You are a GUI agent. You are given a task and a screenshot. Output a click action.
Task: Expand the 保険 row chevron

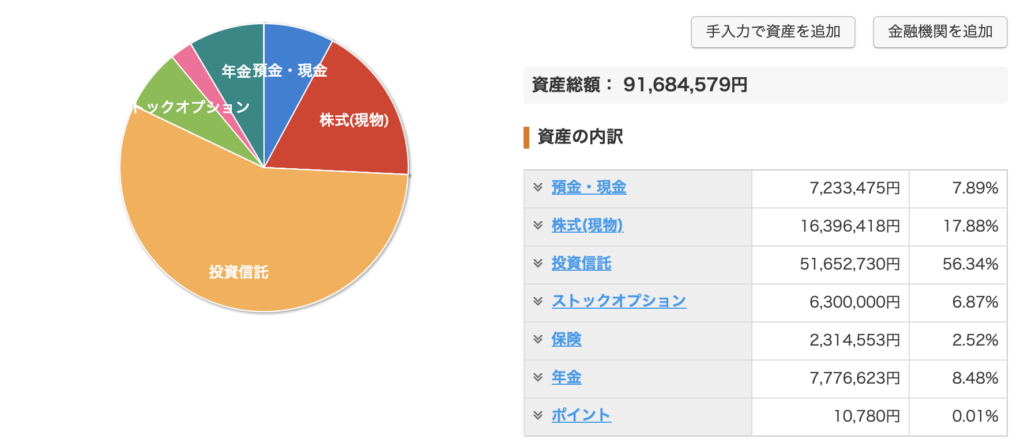(x=537, y=339)
